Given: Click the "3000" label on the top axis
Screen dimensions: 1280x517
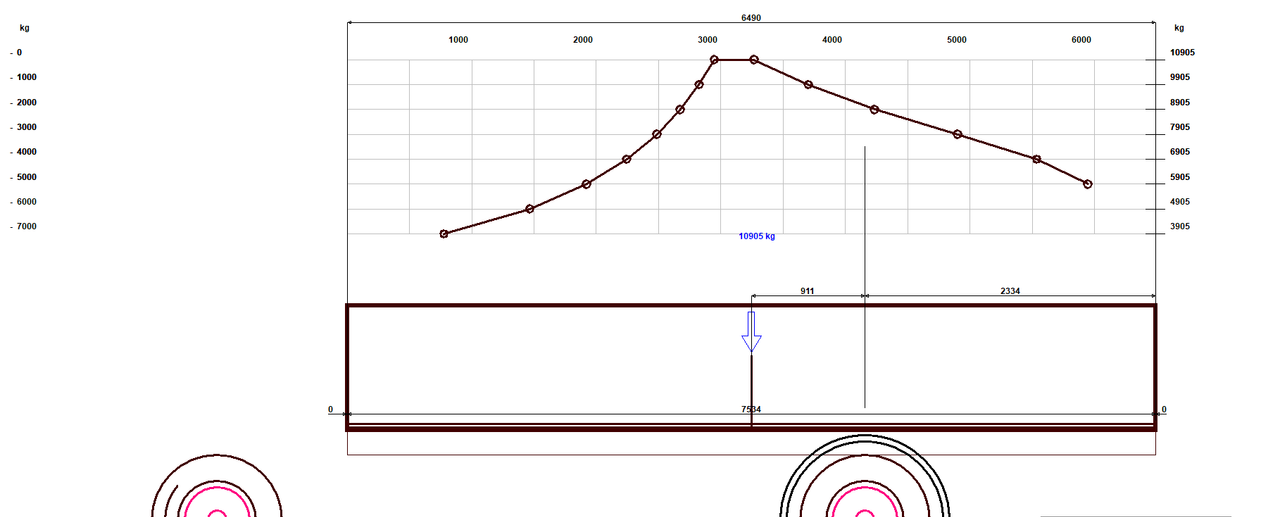Looking at the screenshot, I should pyautogui.click(x=708, y=40).
